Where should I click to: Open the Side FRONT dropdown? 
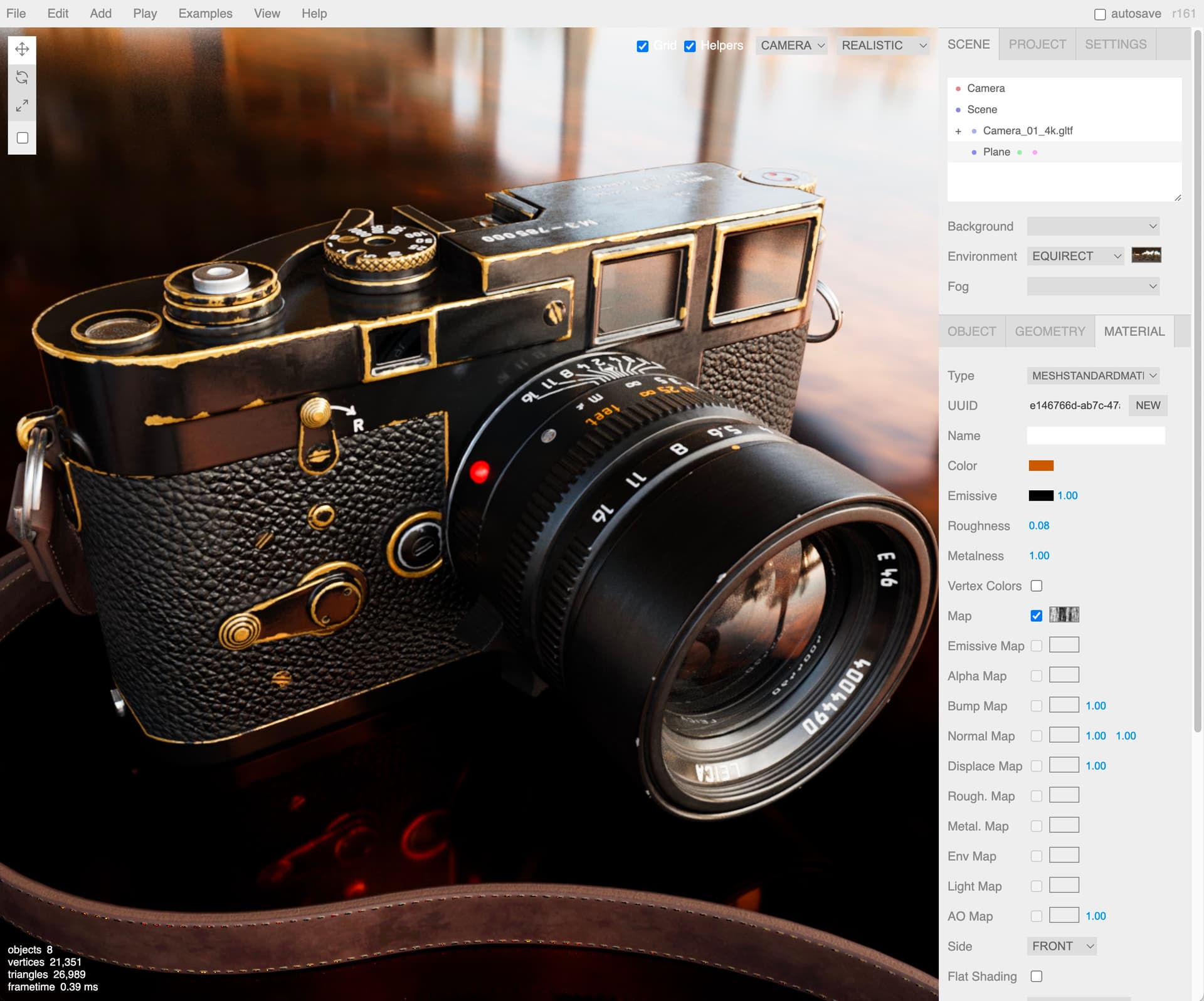[x=1061, y=946]
